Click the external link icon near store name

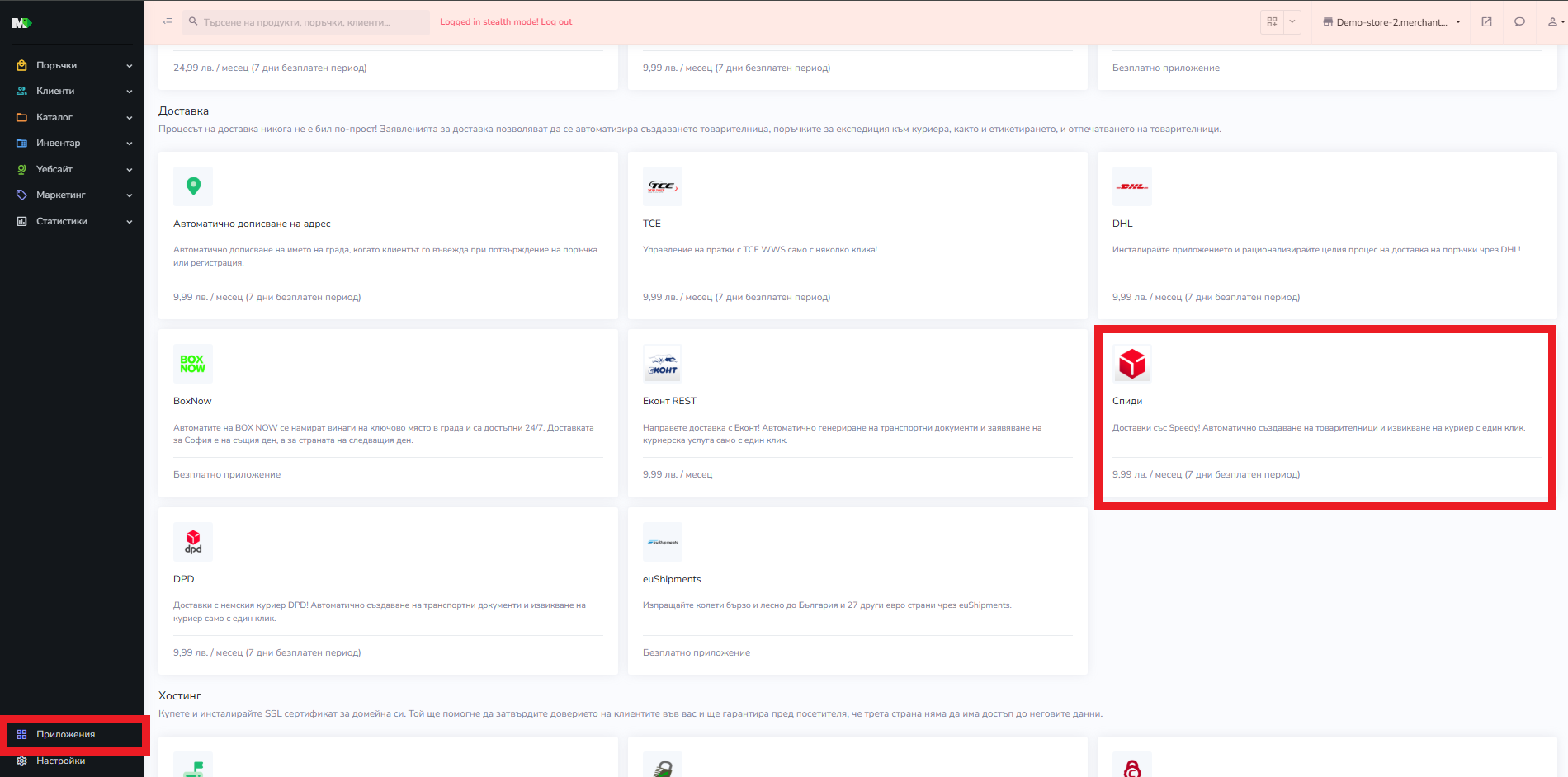(1486, 21)
